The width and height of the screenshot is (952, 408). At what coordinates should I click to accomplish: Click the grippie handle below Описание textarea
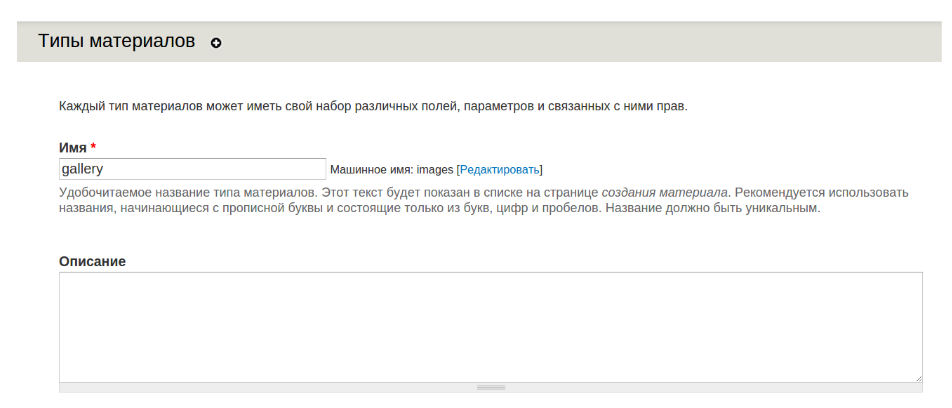(x=490, y=387)
